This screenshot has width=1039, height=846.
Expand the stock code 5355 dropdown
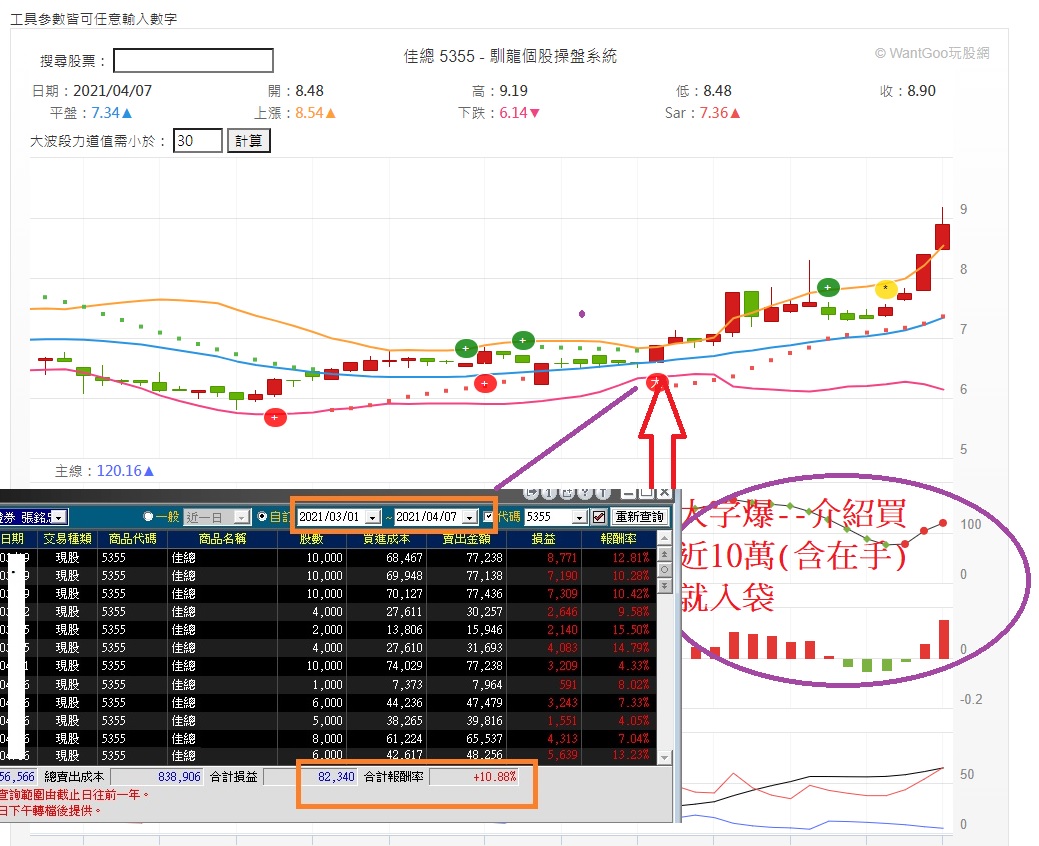point(580,517)
